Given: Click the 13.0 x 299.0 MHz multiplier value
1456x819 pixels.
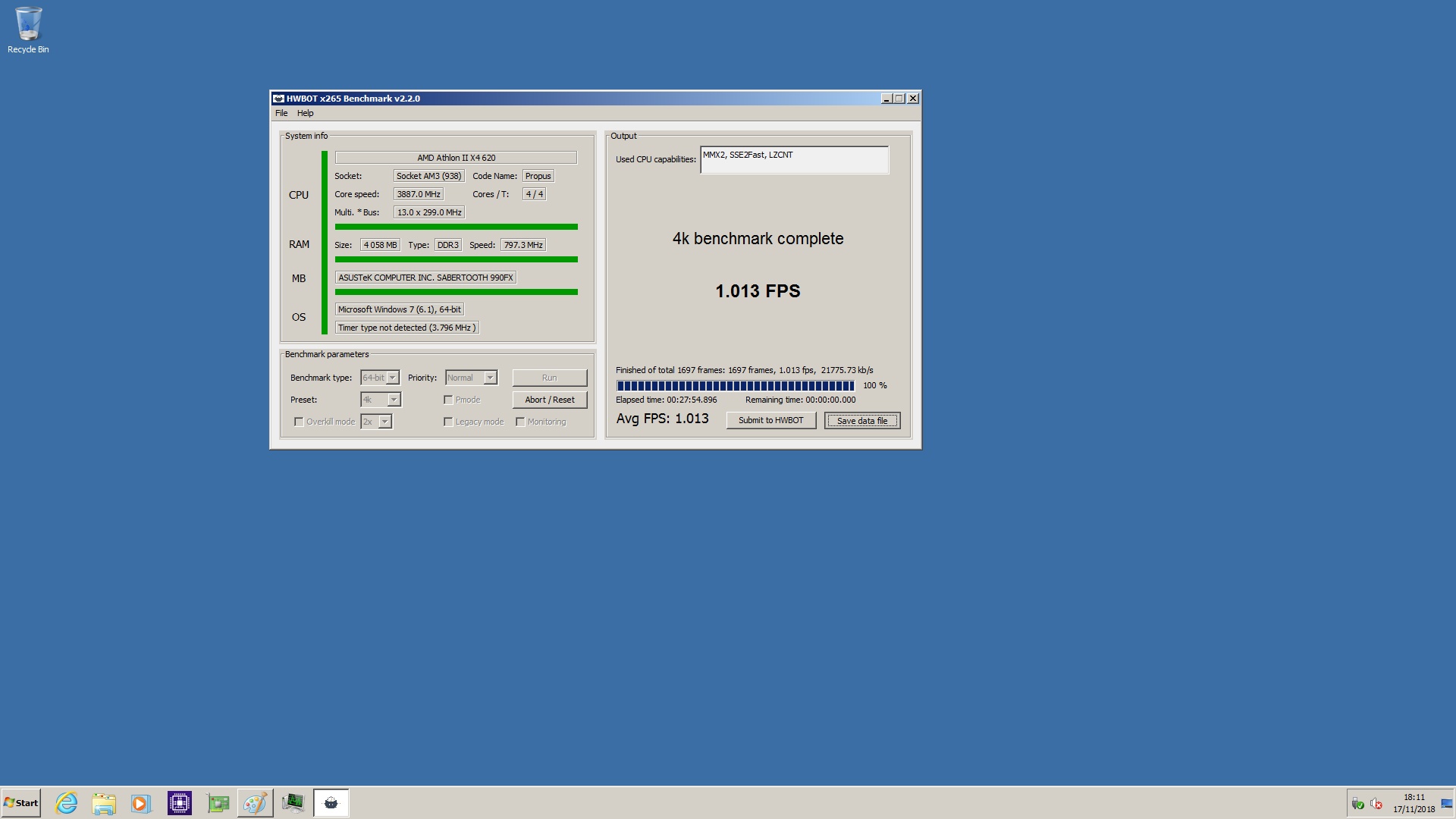Looking at the screenshot, I should [x=429, y=212].
